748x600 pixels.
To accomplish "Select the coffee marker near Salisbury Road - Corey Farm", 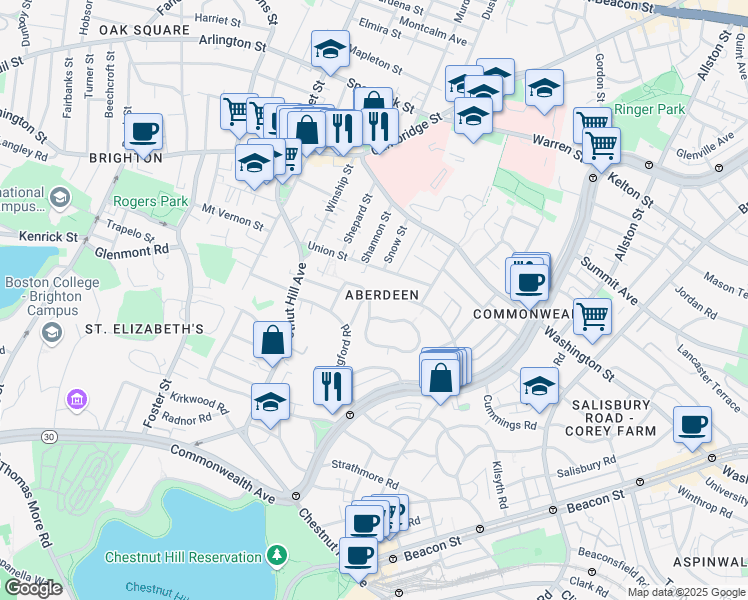I will click(693, 424).
